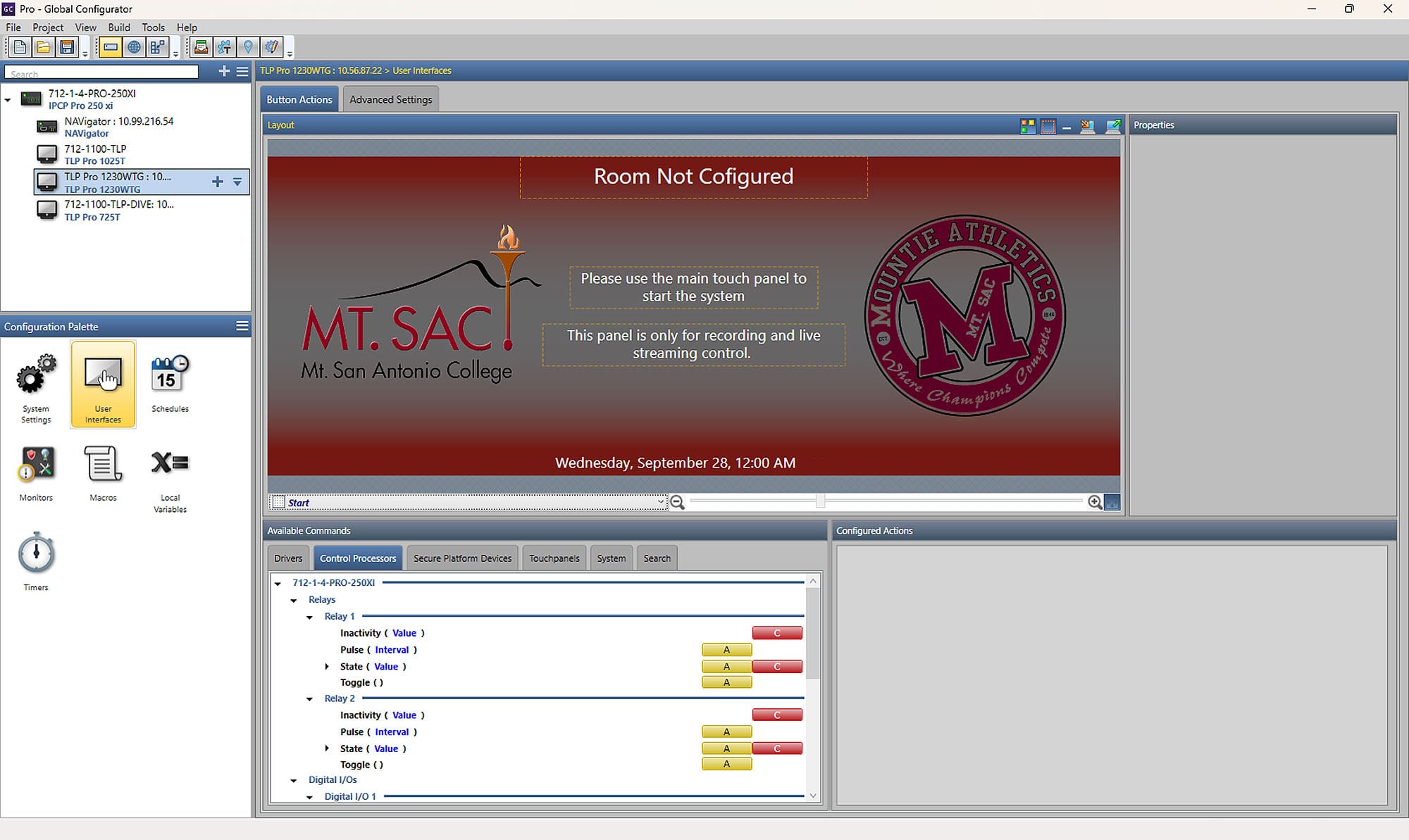
Task: Click the yellow A button for Relay 2 Pulse
Action: 726,732
